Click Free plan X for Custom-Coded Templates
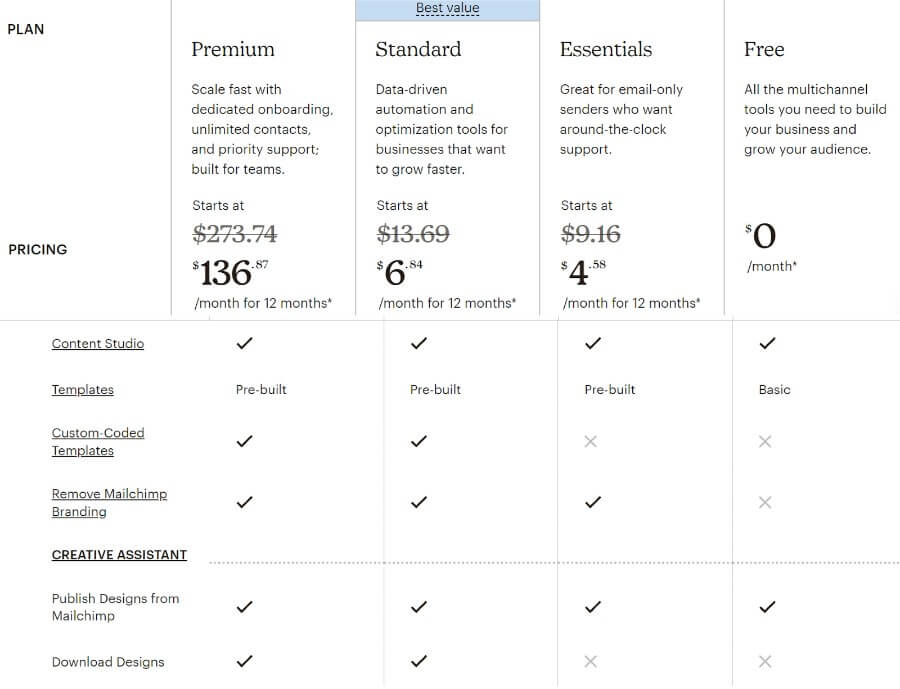The image size is (900, 689). coord(765,441)
